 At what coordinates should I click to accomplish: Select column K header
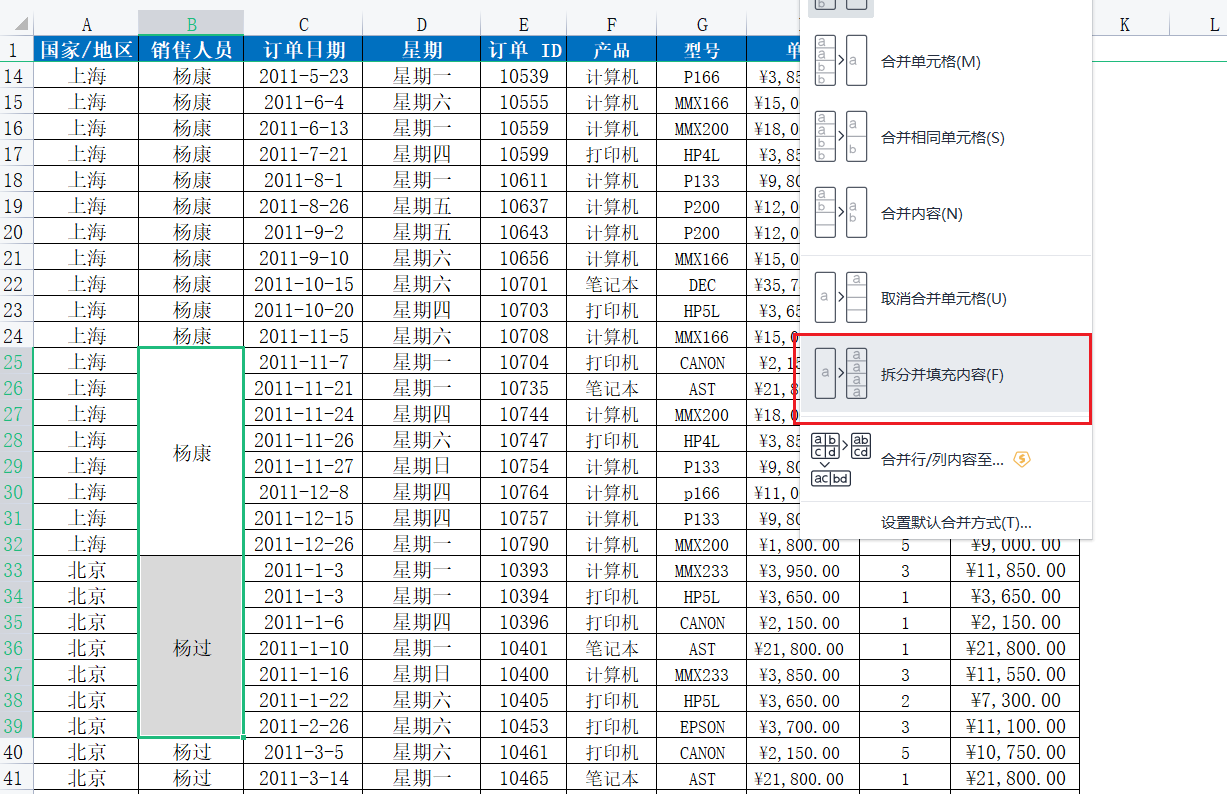[x=1124, y=24]
